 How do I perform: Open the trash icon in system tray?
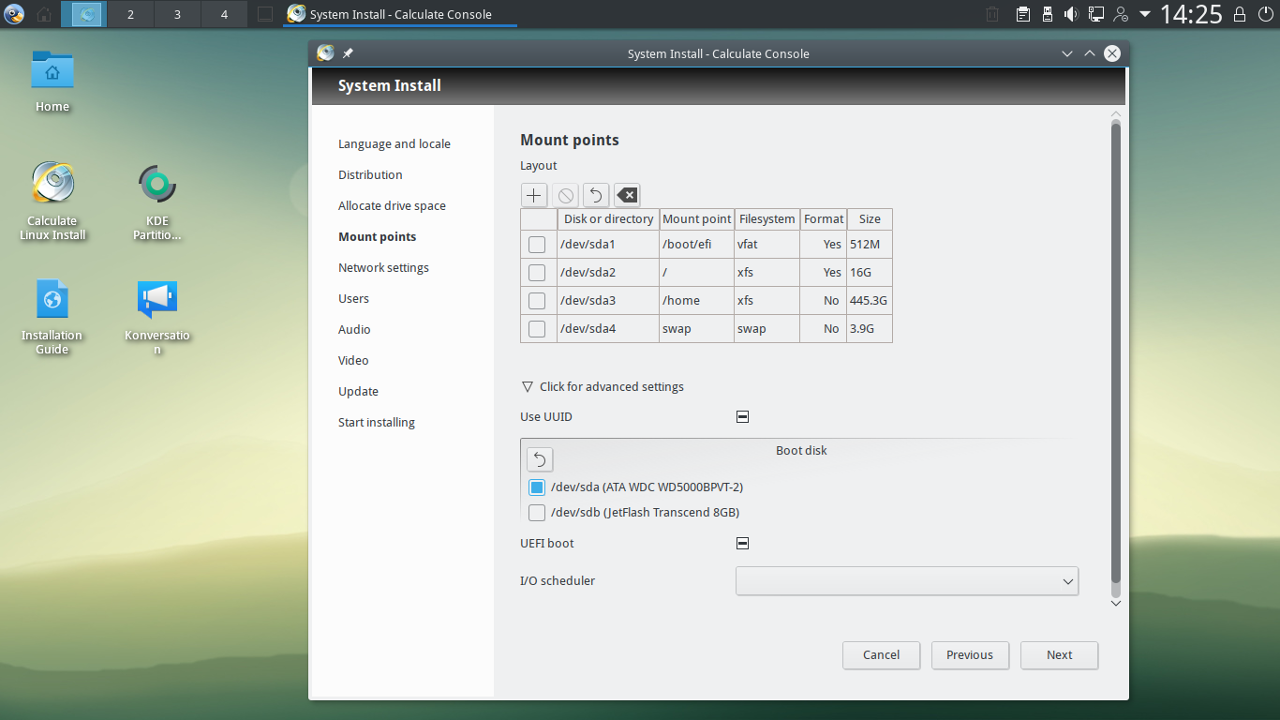pyautogui.click(x=992, y=14)
